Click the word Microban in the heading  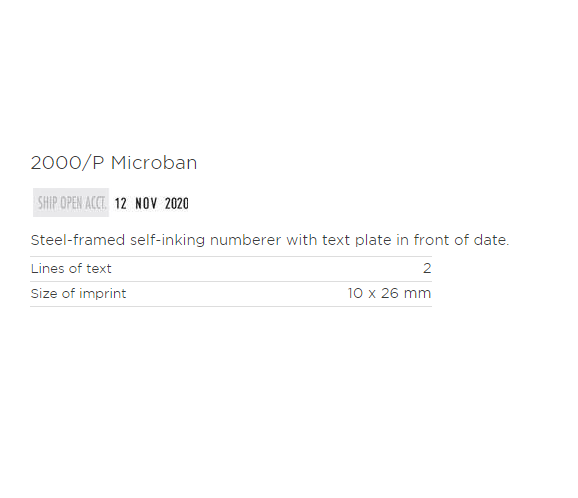point(154,163)
